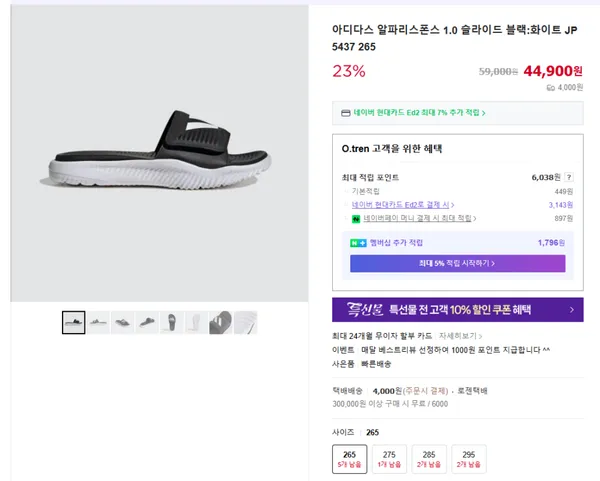600x481 pixels.
Task: Choose size 295 option
Action: tap(469, 459)
